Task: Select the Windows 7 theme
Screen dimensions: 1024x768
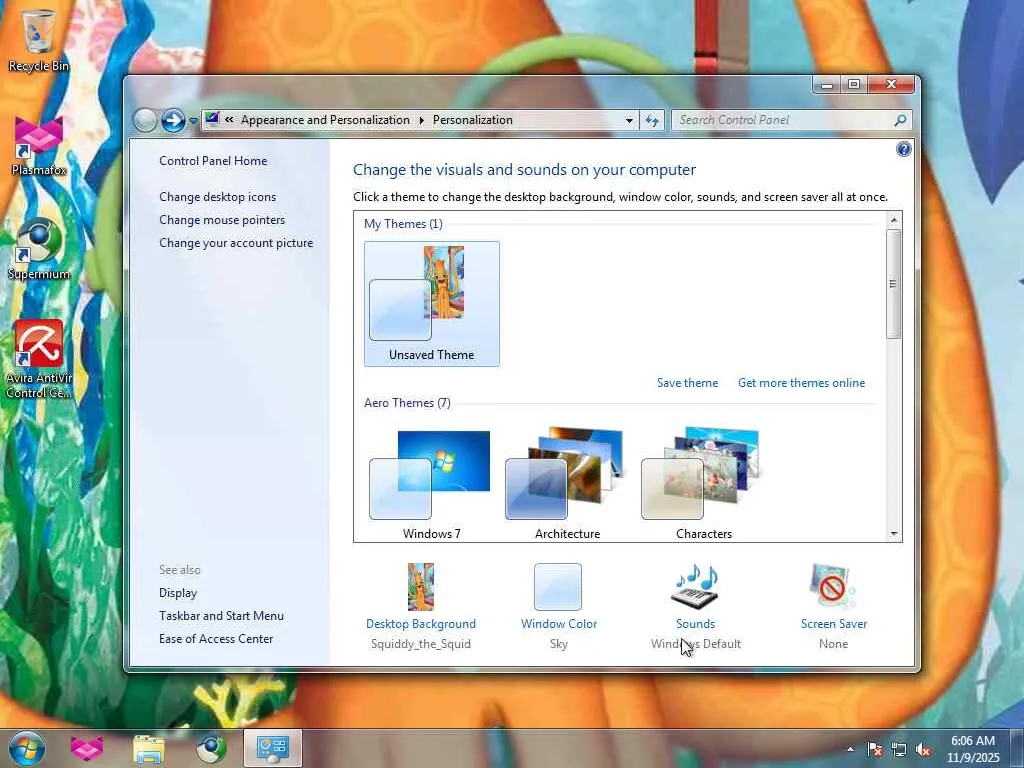Action: click(x=431, y=484)
